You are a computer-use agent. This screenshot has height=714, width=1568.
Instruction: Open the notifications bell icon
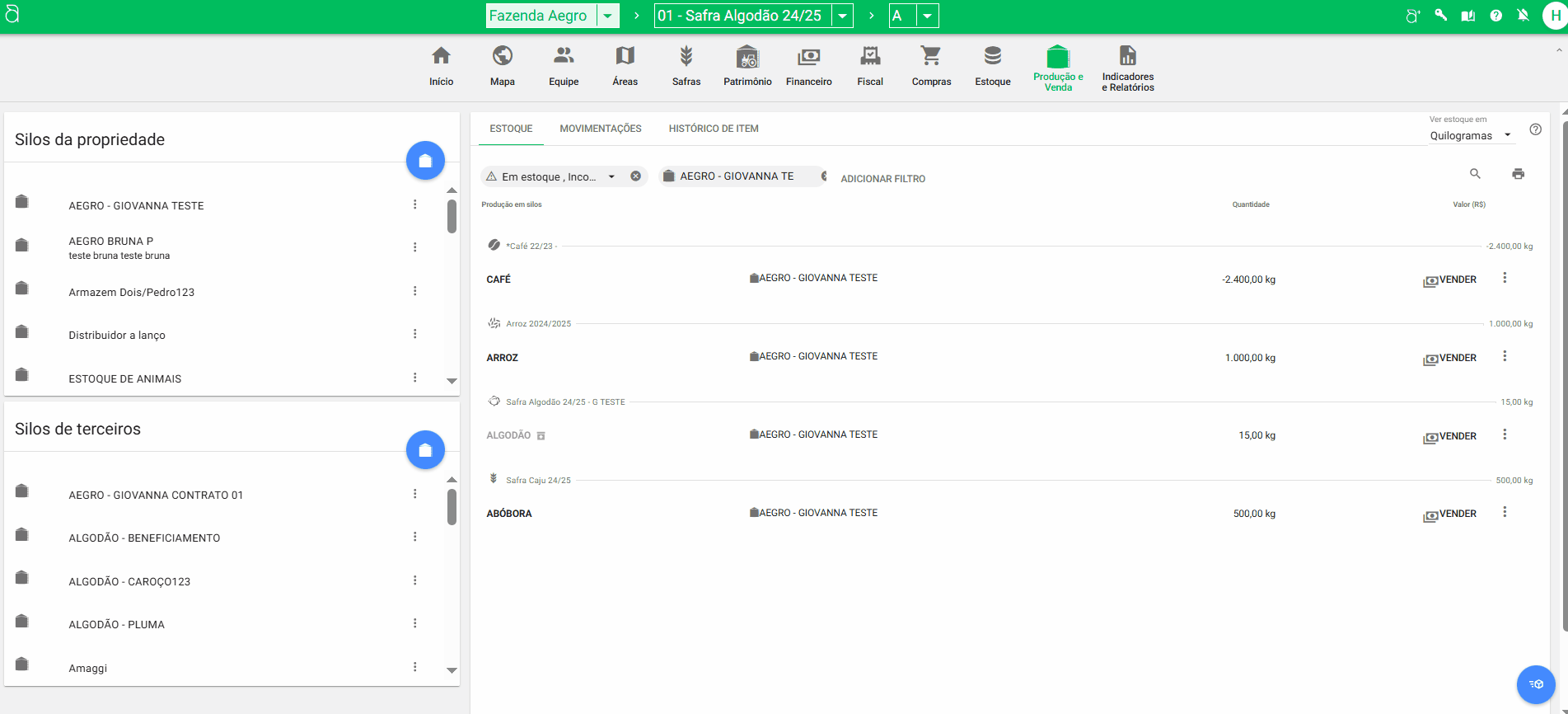point(1523,16)
